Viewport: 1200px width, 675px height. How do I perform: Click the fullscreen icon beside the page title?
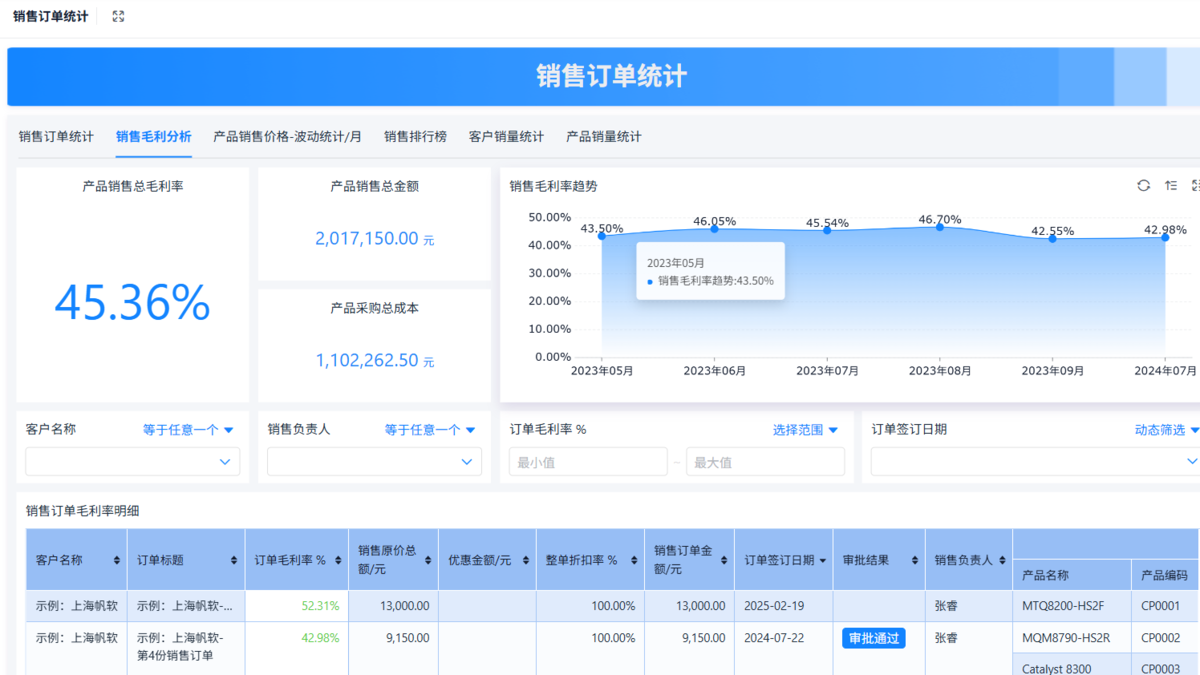[118, 17]
